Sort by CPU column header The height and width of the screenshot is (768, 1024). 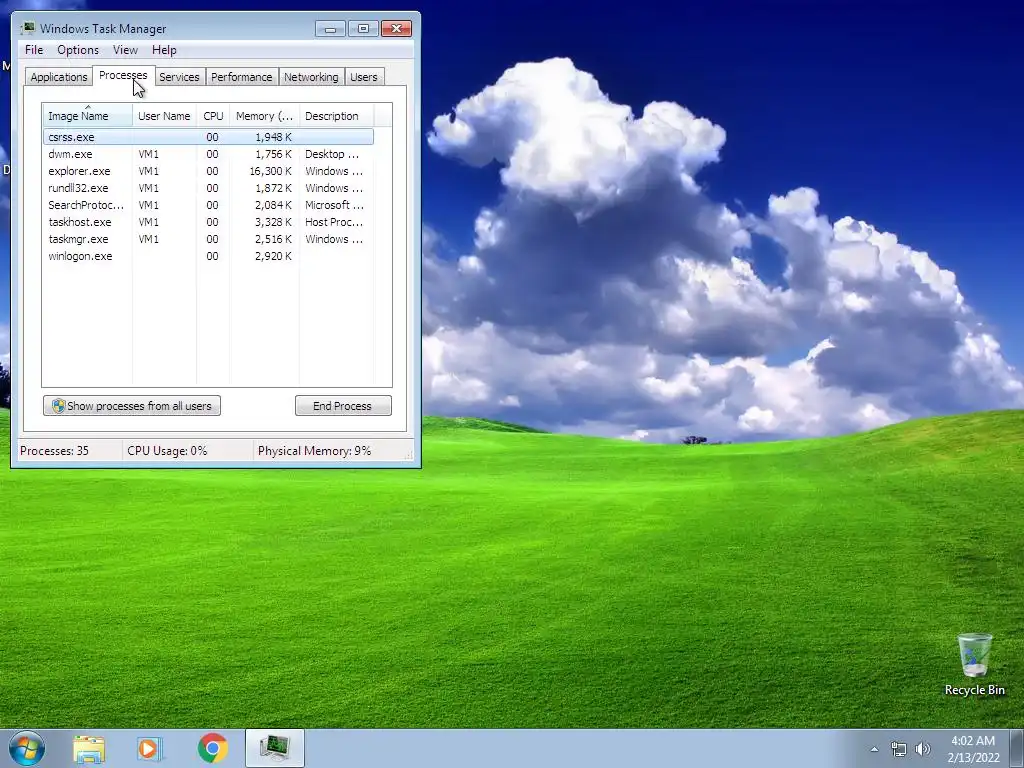click(213, 116)
